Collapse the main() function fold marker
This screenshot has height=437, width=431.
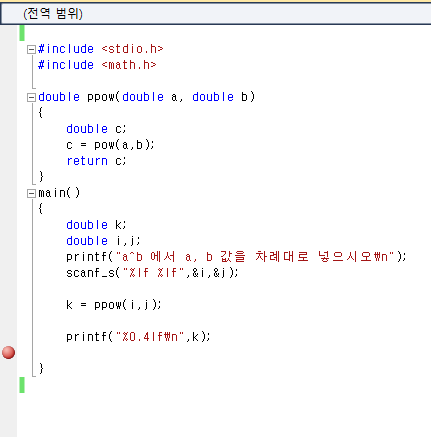[31, 194]
